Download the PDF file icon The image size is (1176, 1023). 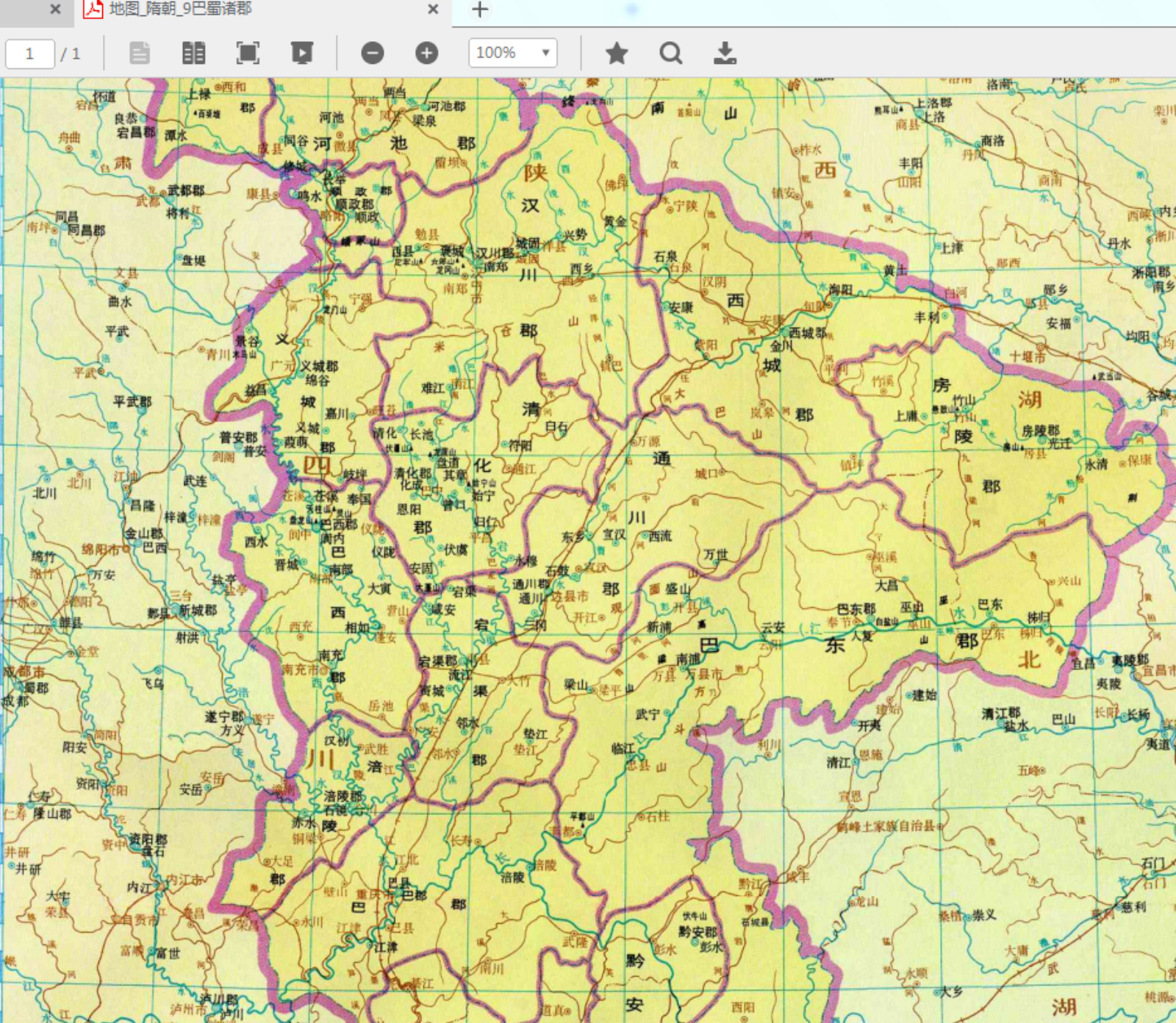click(725, 53)
